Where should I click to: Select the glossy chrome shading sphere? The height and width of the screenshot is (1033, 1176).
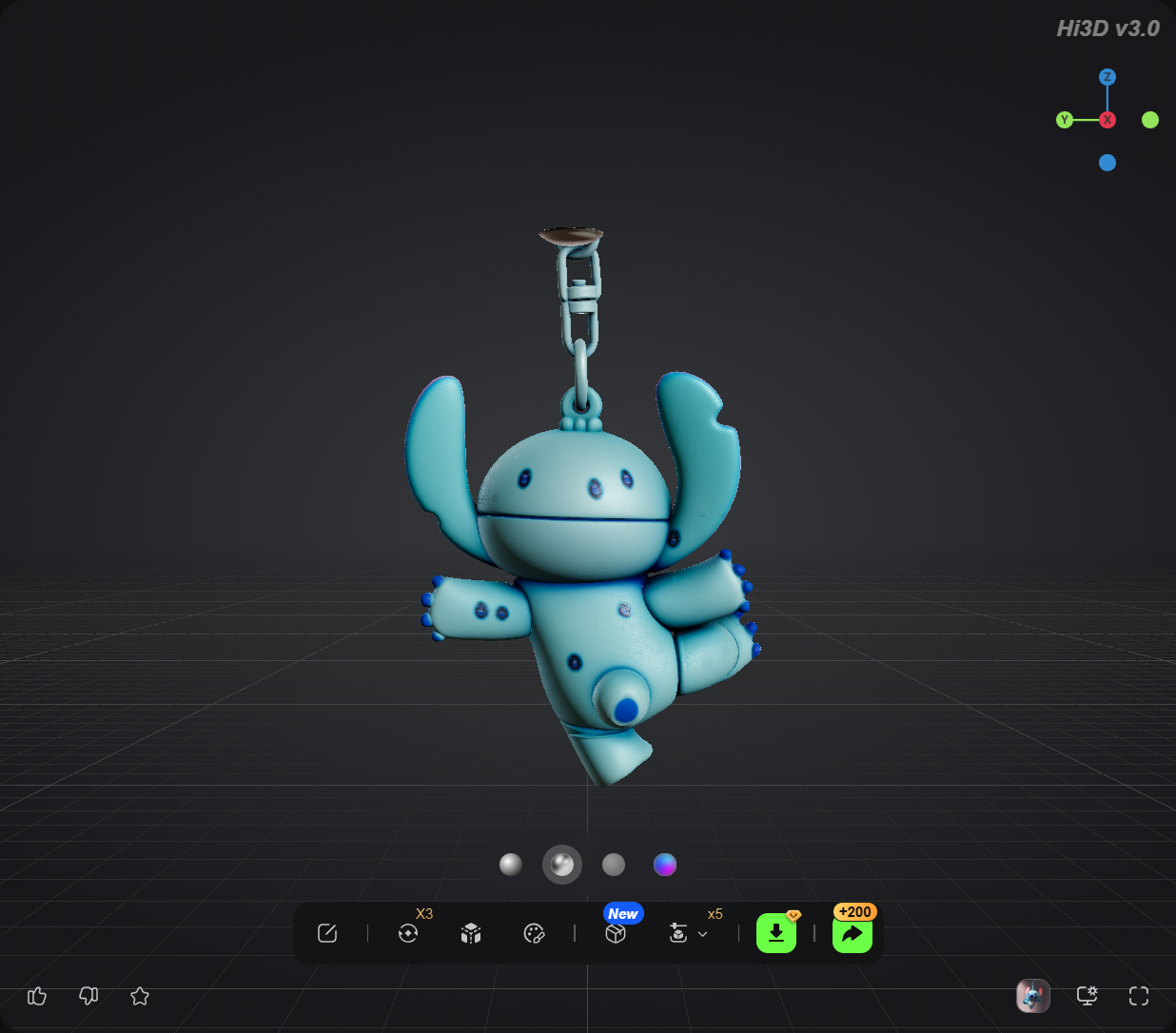[x=562, y=864]
